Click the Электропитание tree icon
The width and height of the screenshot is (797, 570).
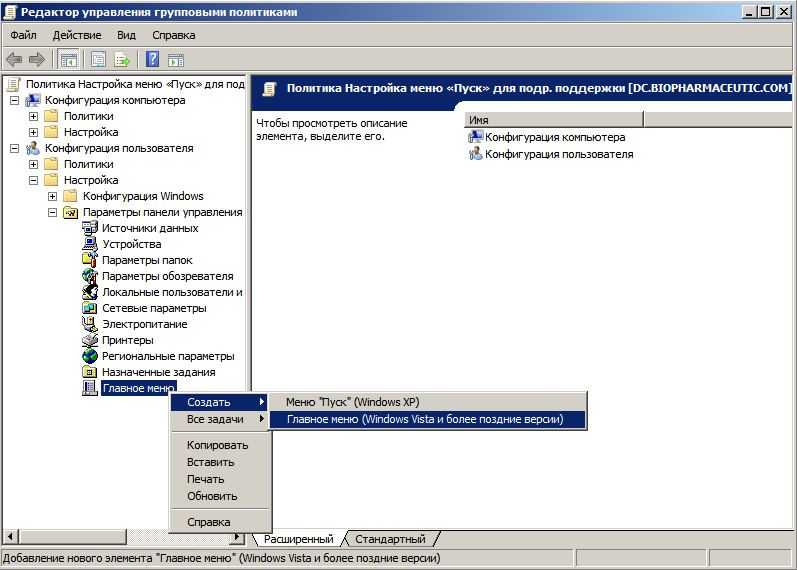[x=90, y=324]
